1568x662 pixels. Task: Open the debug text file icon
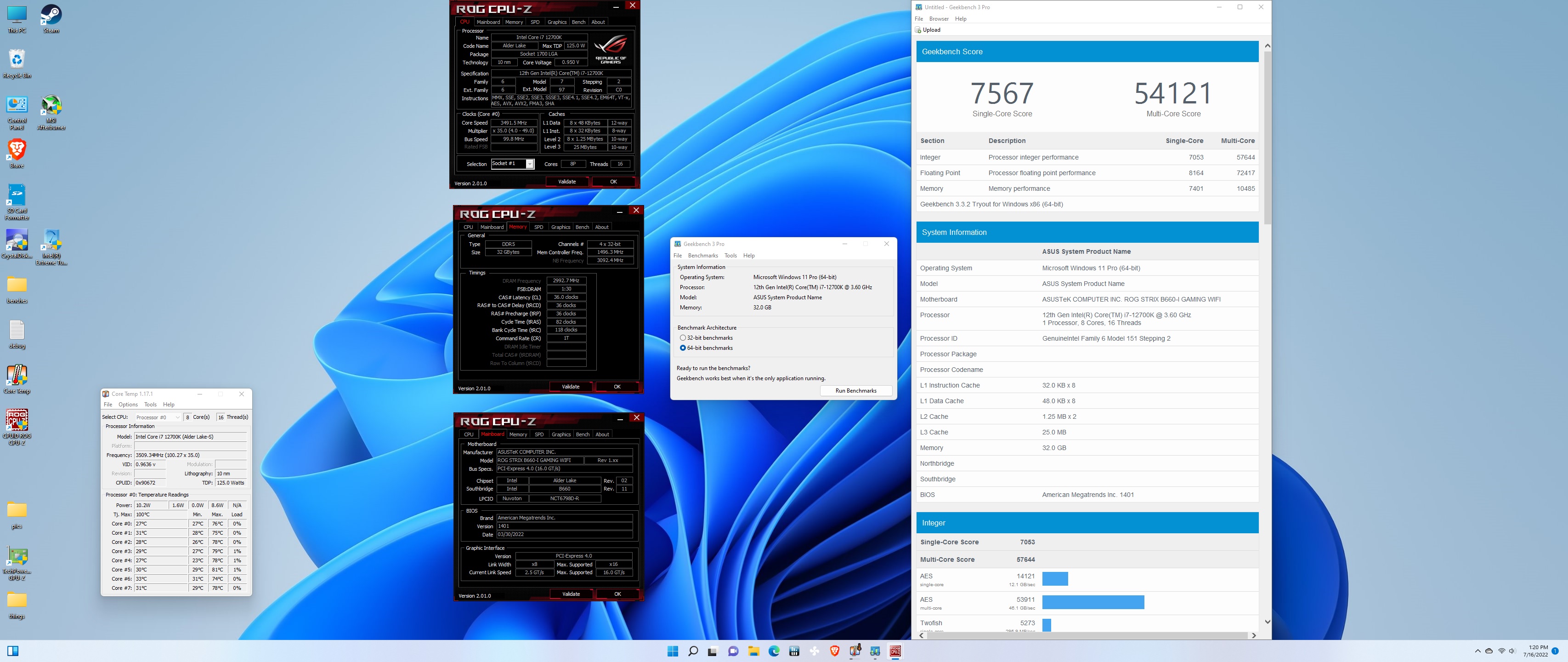click(17, 334)
